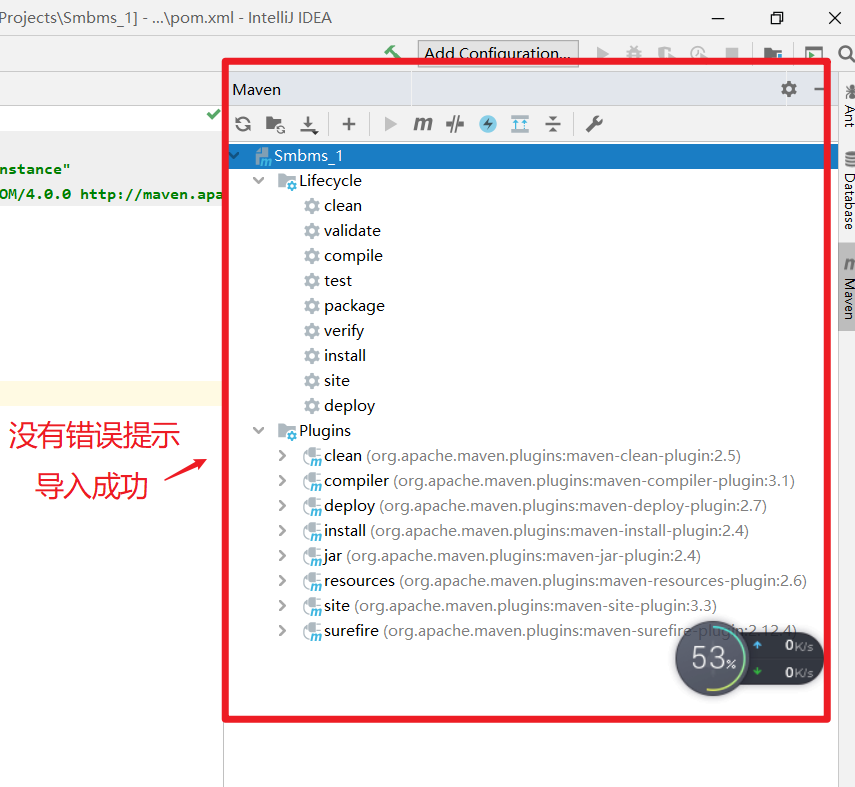The width and height of the screenshot is (855, 787).
Task: Click the 53% memory usage widget
Action: 713,659
